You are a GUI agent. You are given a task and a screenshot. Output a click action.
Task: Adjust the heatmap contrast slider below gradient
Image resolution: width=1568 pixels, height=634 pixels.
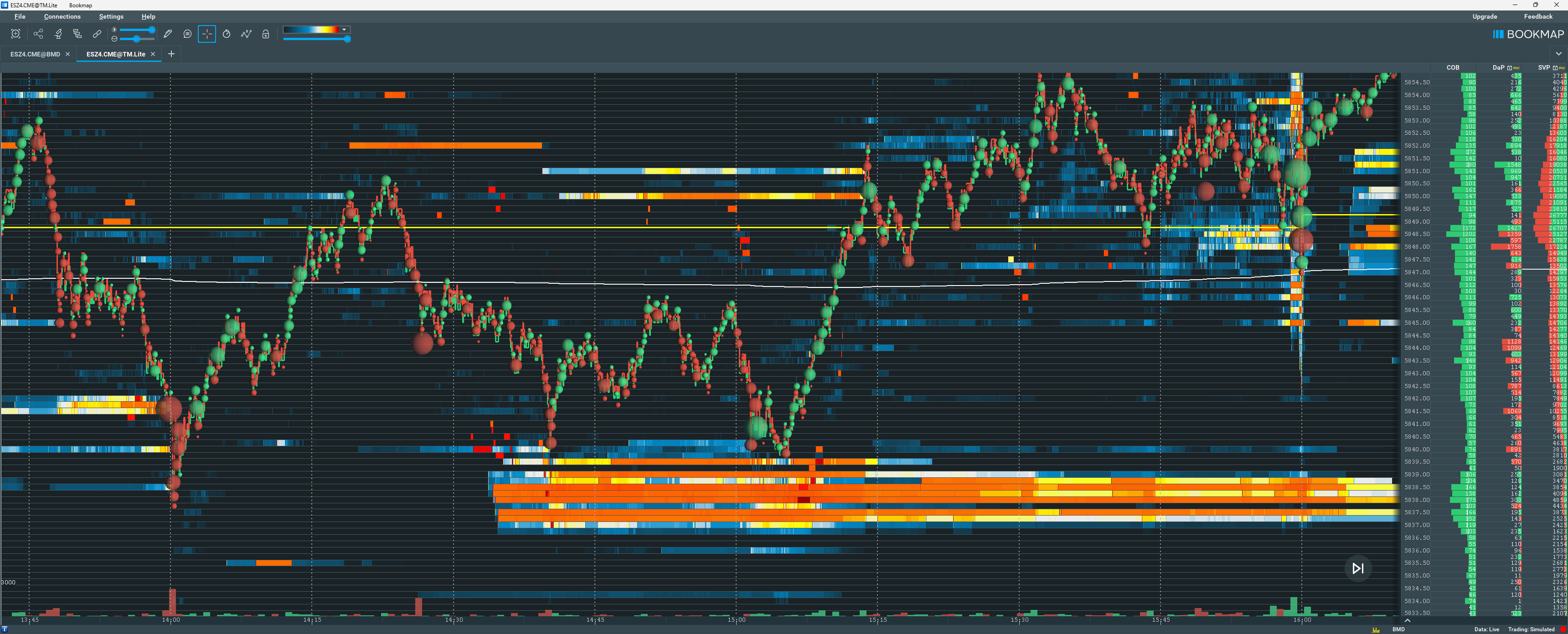tap(347, 39)
